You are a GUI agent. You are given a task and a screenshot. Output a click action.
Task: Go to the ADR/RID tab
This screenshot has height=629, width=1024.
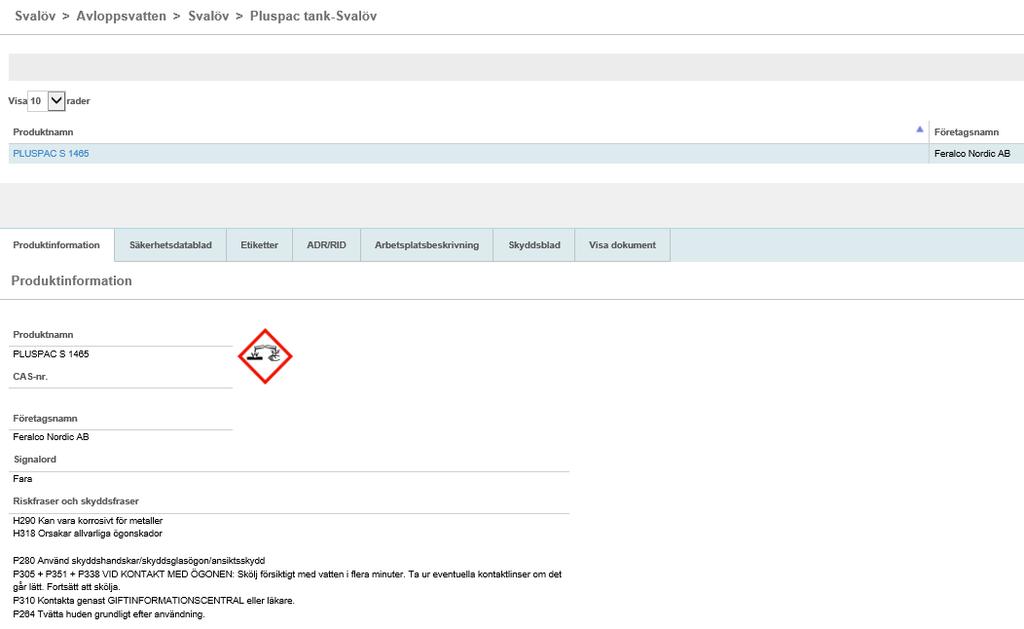327,245
